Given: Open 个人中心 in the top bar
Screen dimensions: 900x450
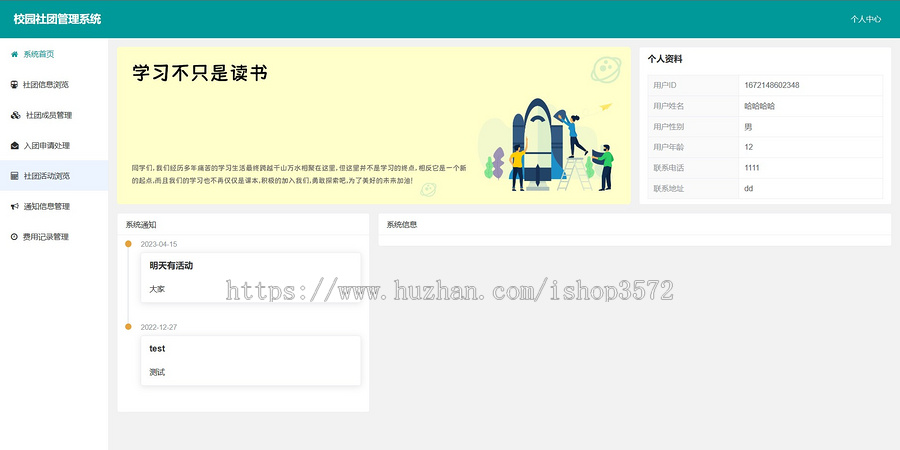Looking at the screenshot, I should 866,19.
